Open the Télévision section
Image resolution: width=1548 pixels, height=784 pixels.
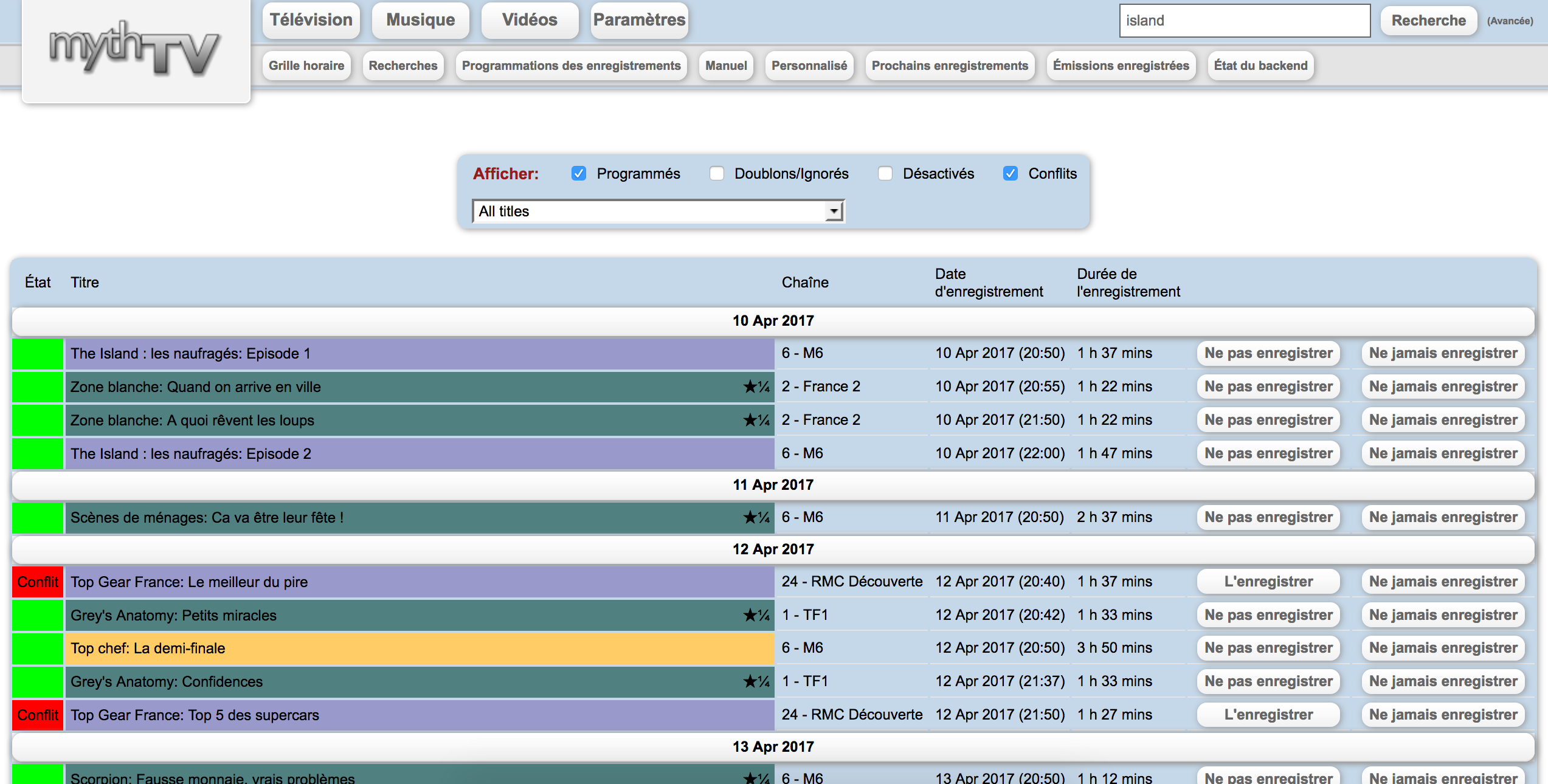click(x=311, y=20)
